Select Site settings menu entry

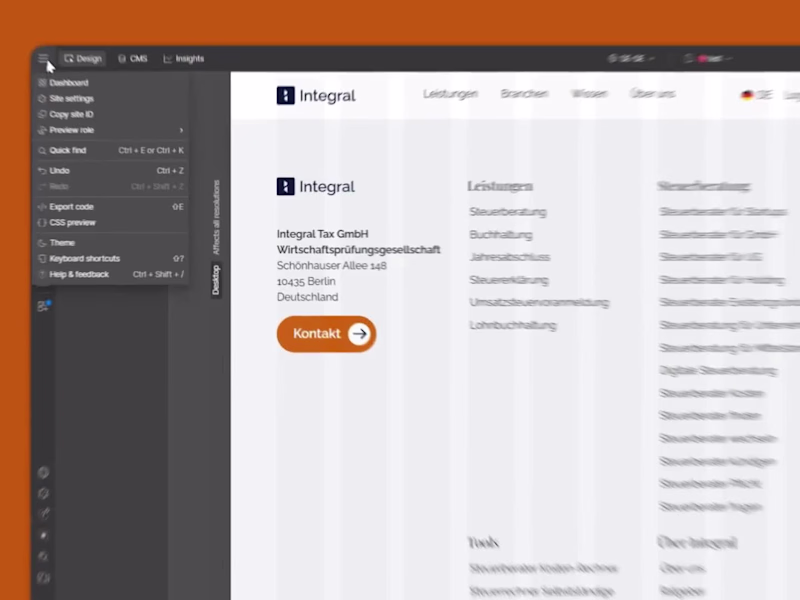110,98
